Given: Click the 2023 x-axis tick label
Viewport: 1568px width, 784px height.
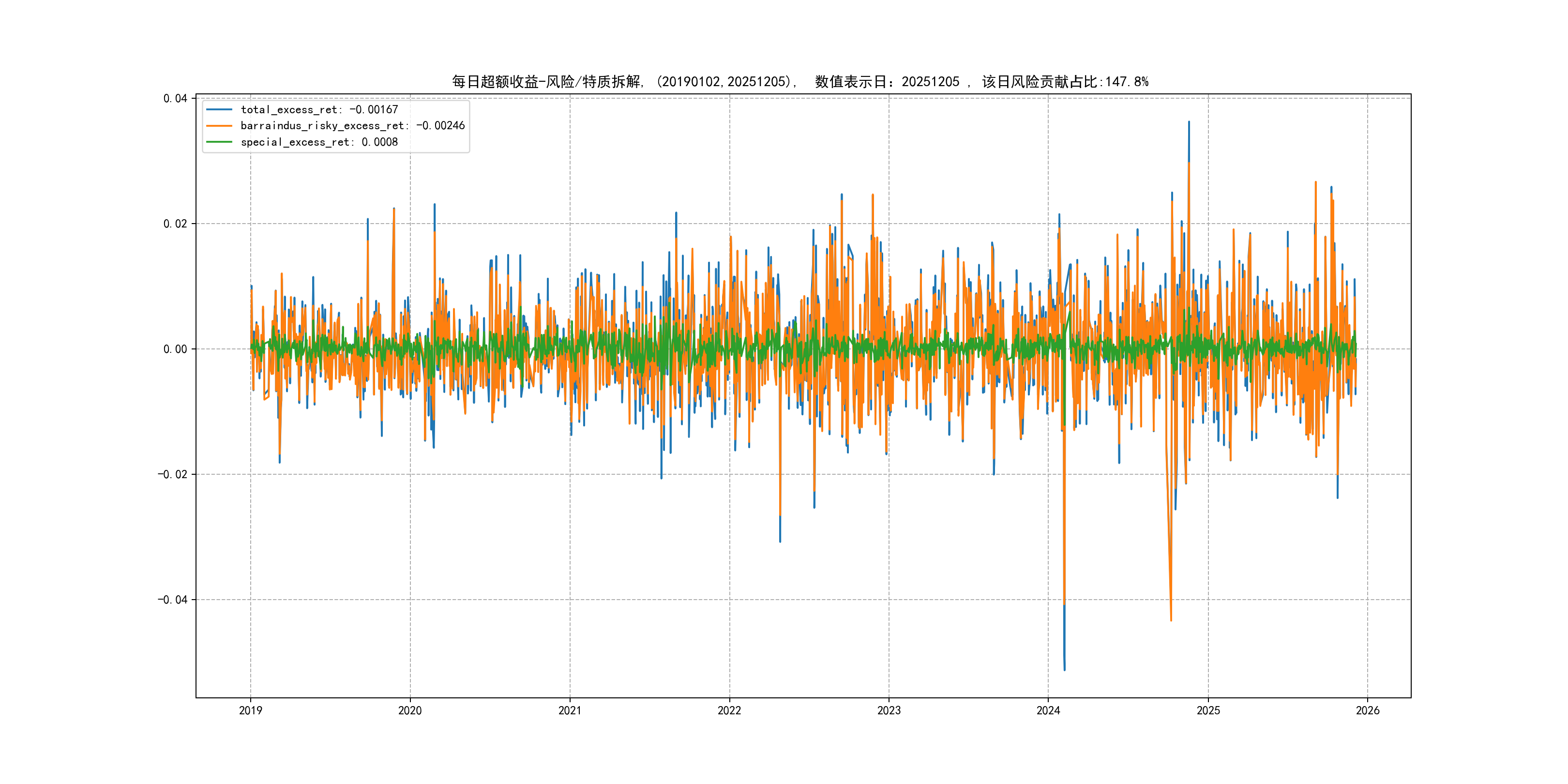Looking at the screenshot, I should pos(889,710).
